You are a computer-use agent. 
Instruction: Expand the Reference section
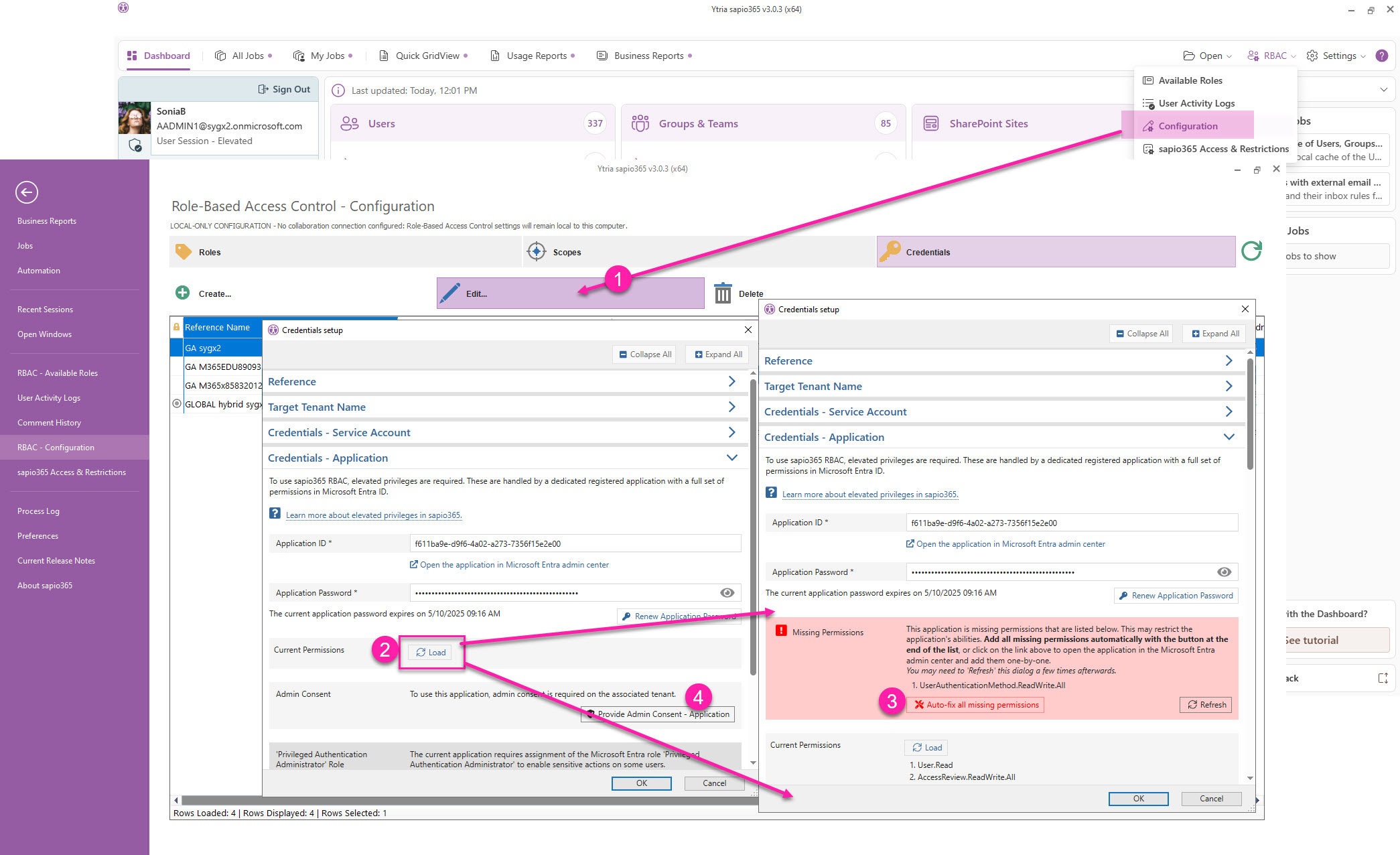(x=1229, y=360)
